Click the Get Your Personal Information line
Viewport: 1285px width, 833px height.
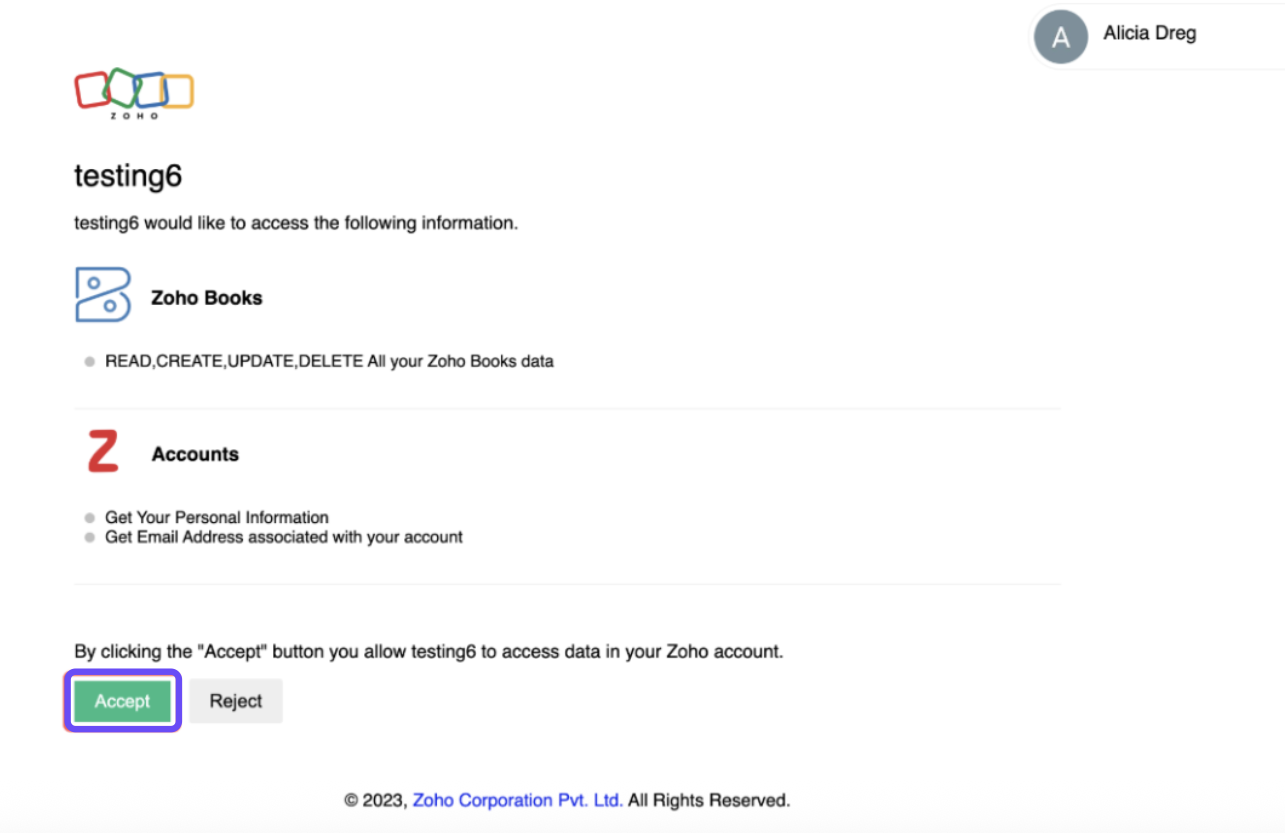pos(217,517)
